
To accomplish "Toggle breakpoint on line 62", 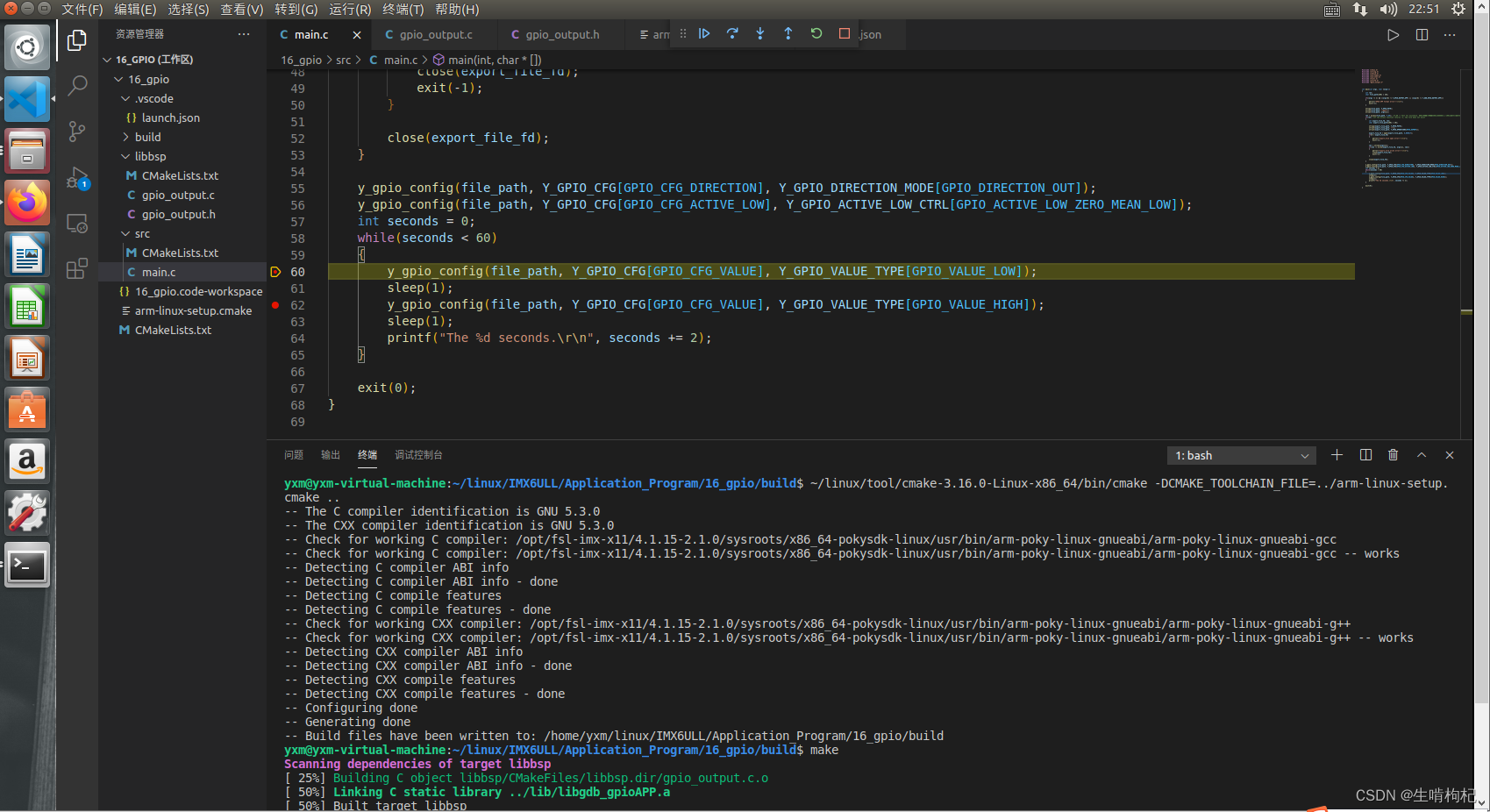I will [275, 305].
